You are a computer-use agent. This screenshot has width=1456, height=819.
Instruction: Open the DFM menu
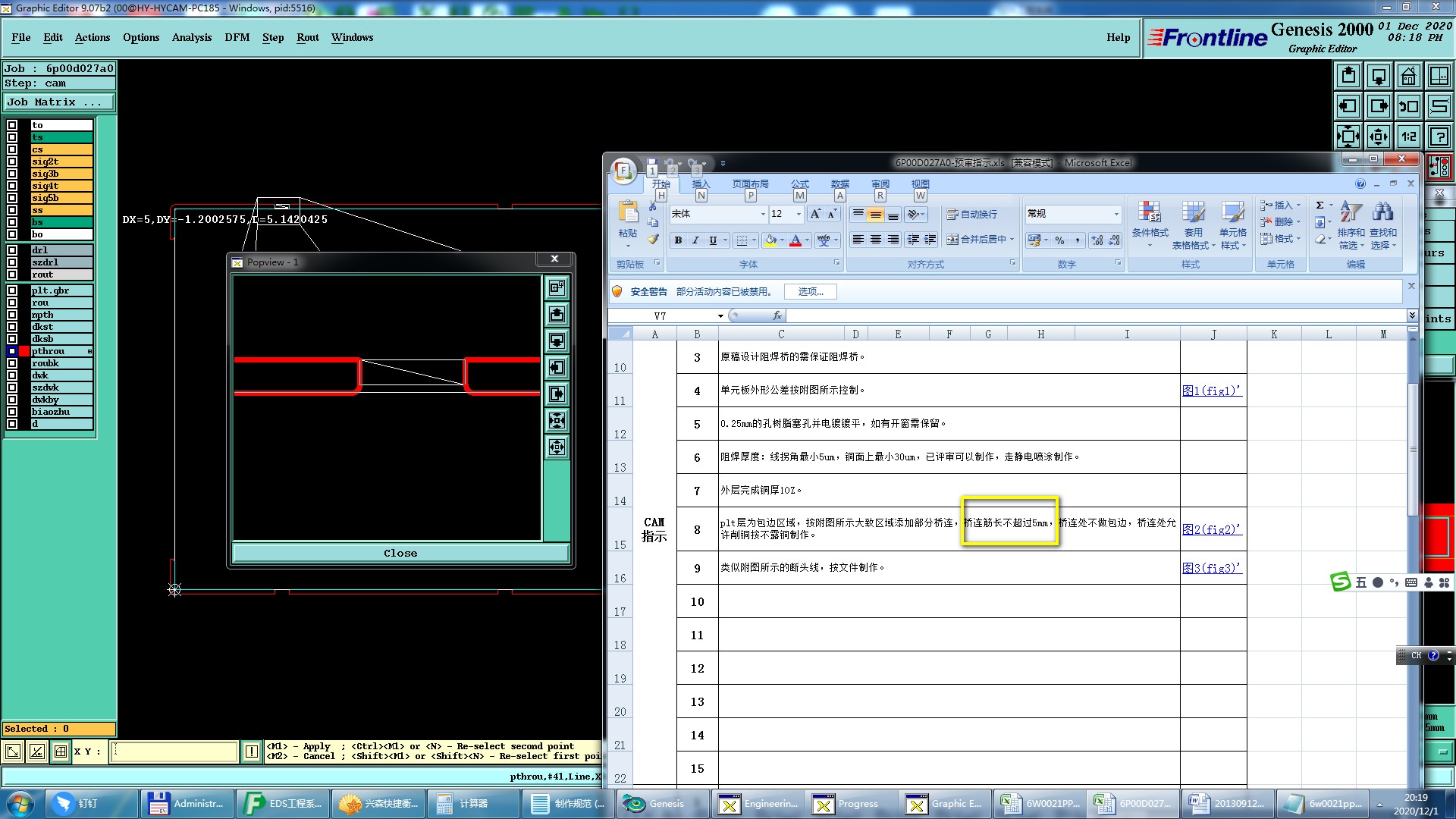point(237,37)
